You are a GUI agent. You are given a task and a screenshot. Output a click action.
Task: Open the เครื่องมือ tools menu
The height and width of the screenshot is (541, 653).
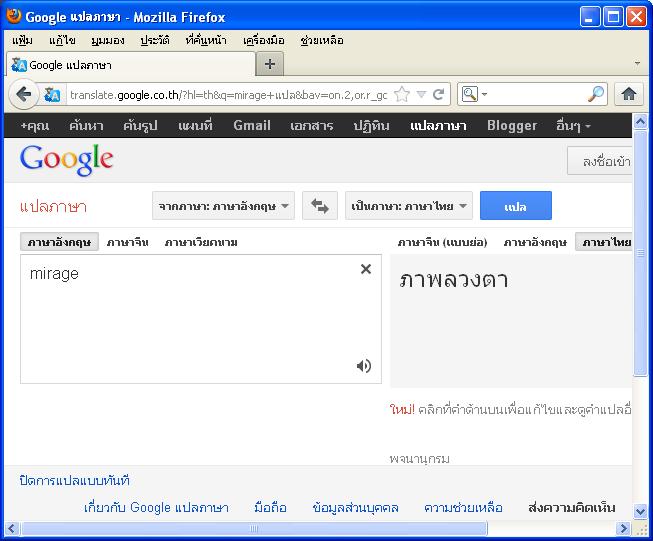pos(264,40)
